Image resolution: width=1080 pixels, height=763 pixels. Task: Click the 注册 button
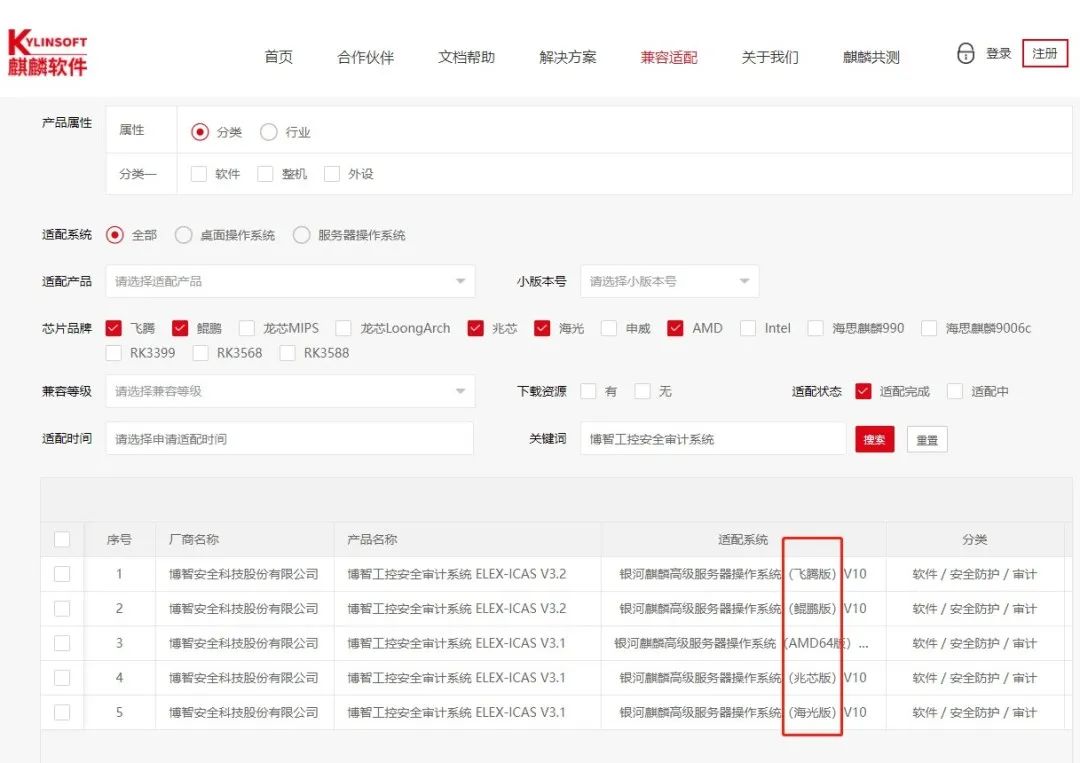click(x=1045, y=53)
